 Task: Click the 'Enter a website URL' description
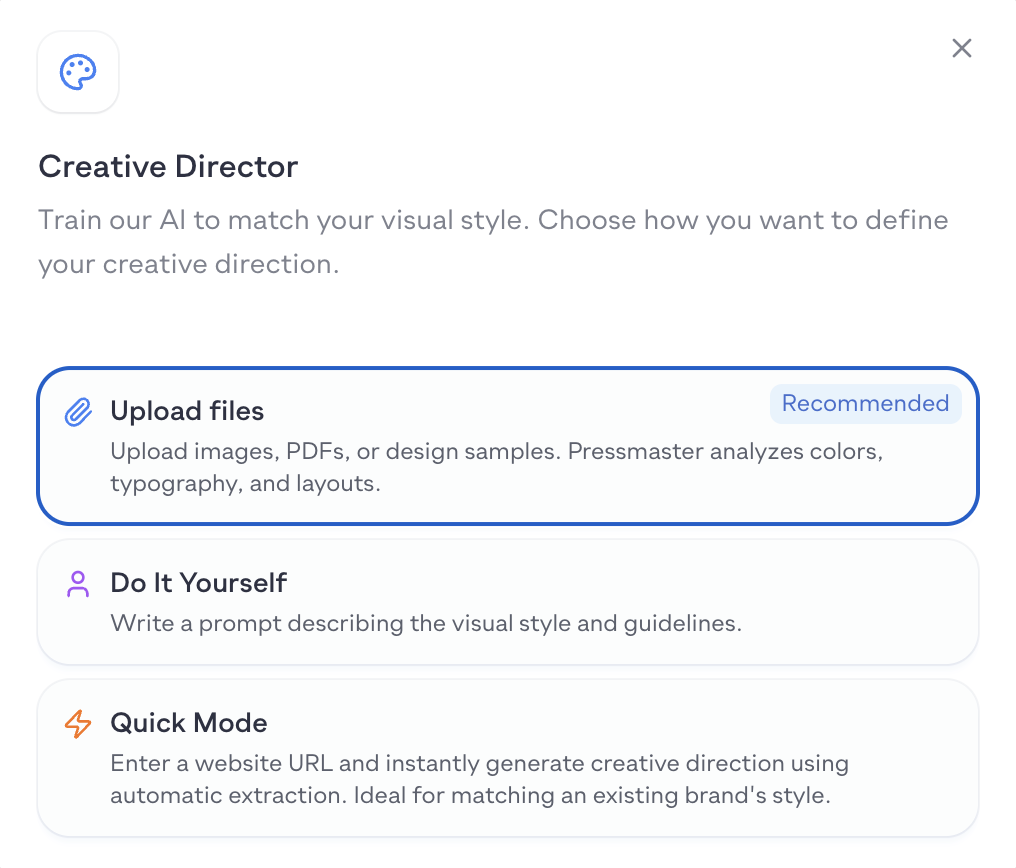(x=479, y=779)
